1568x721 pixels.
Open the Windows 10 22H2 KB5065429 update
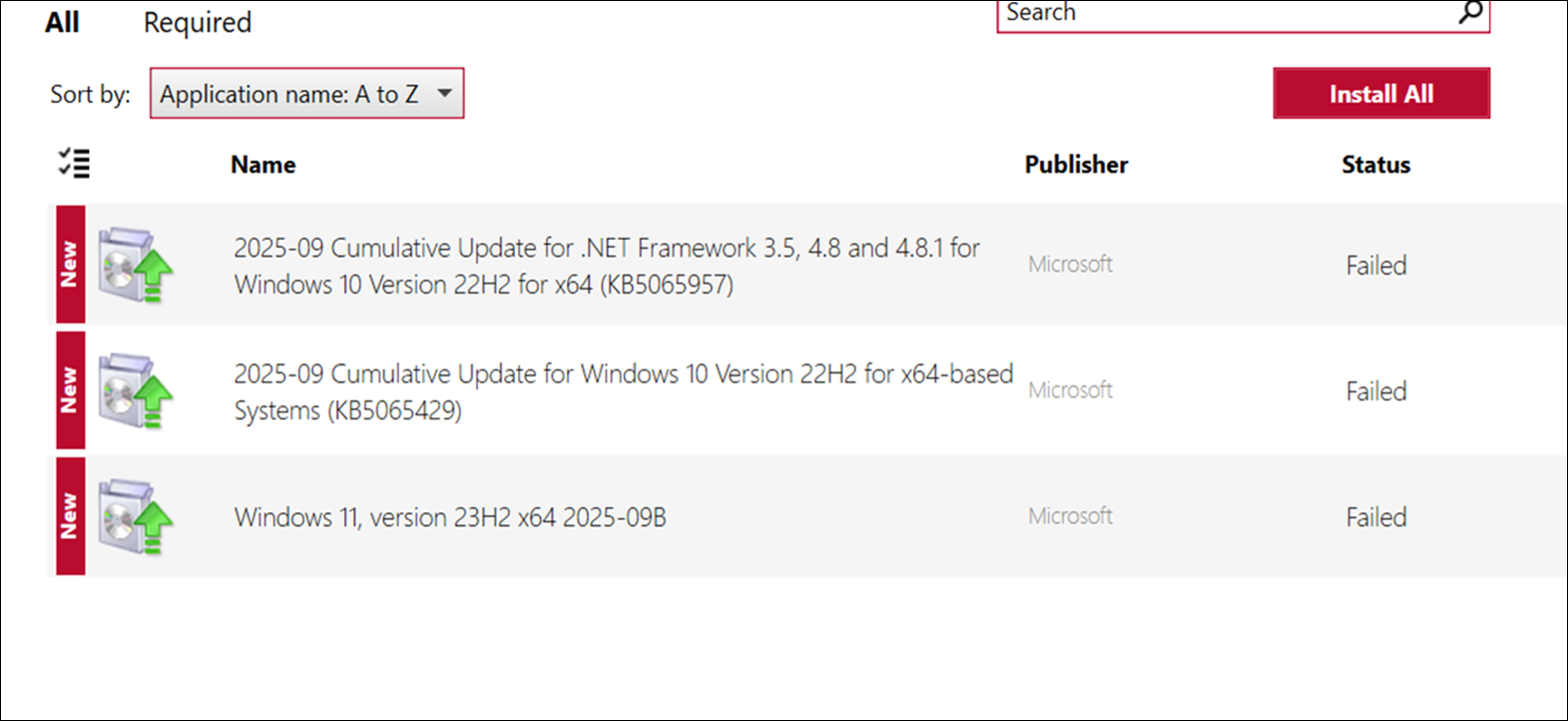point(623,391)
